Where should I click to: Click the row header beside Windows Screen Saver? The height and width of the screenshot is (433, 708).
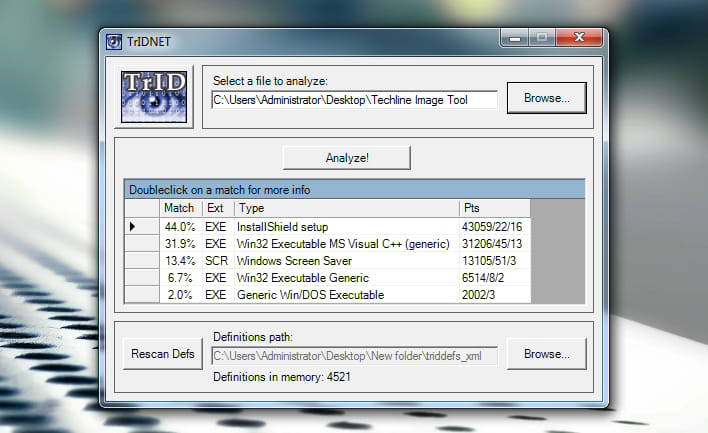click(142, 261)
